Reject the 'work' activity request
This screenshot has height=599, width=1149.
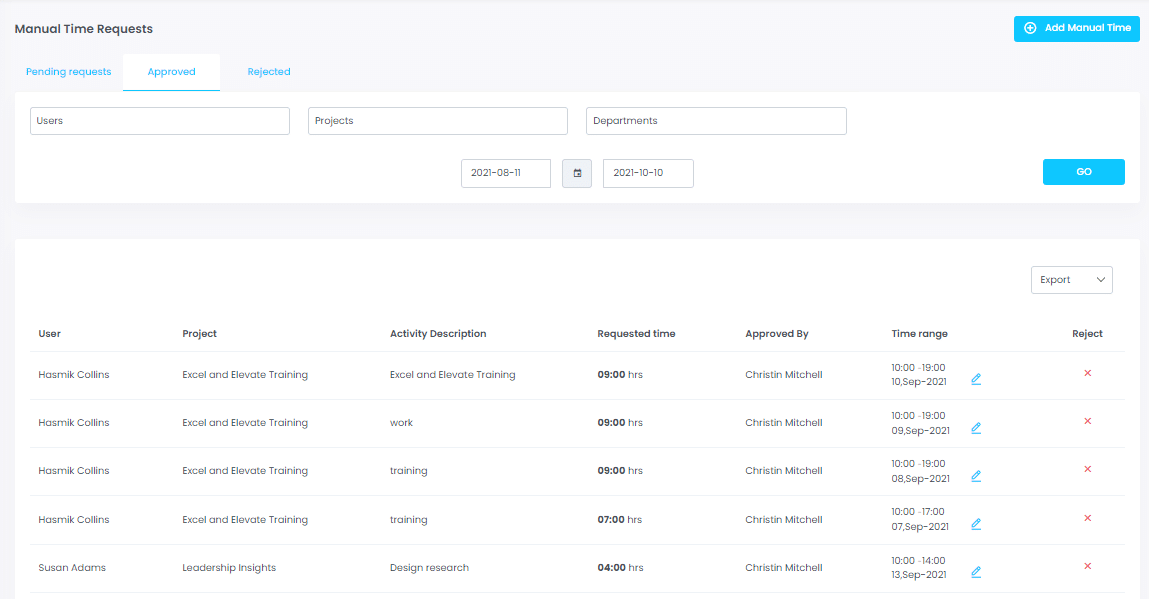click(x=1087, y=421)
